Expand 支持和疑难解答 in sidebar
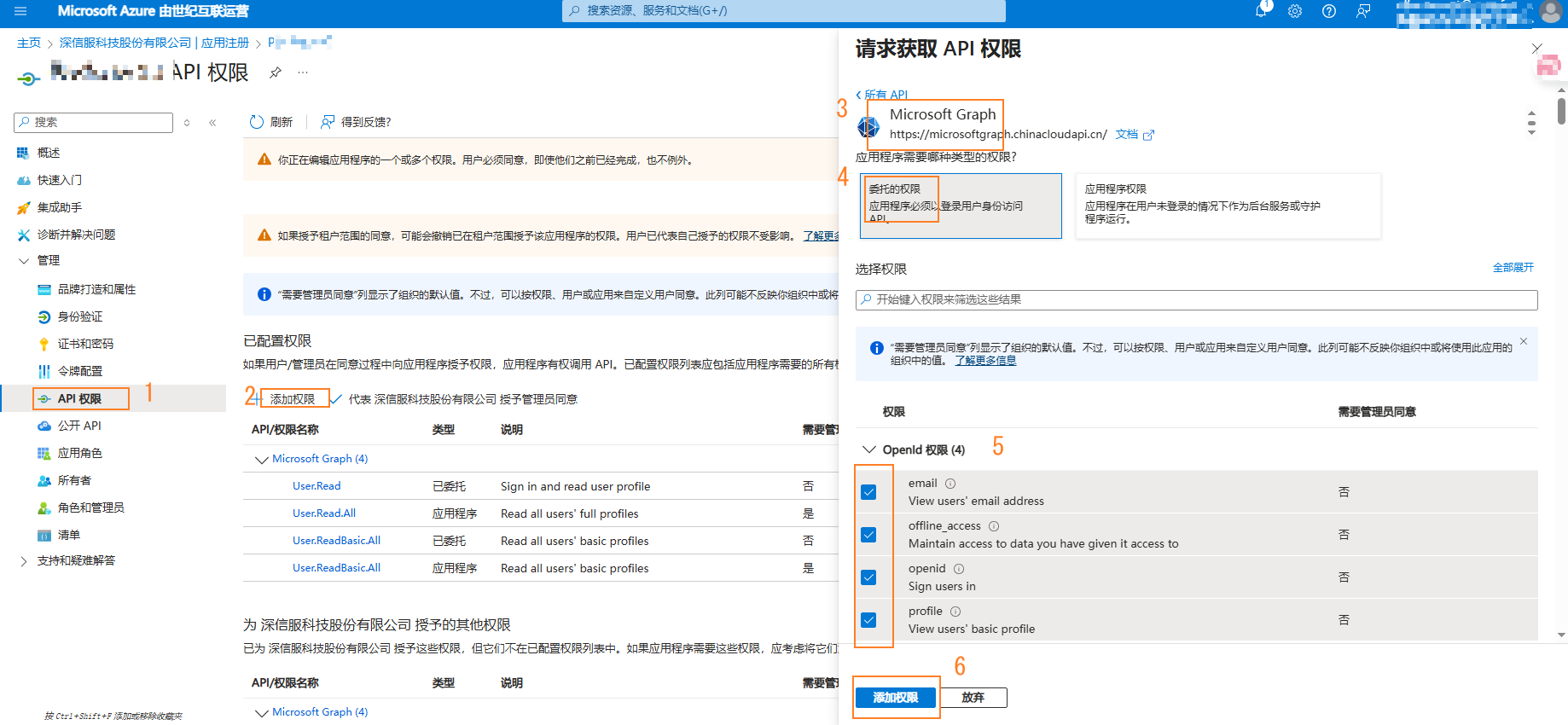The width and height of the screenshot is (1568, 725). (x=24, y=560)
